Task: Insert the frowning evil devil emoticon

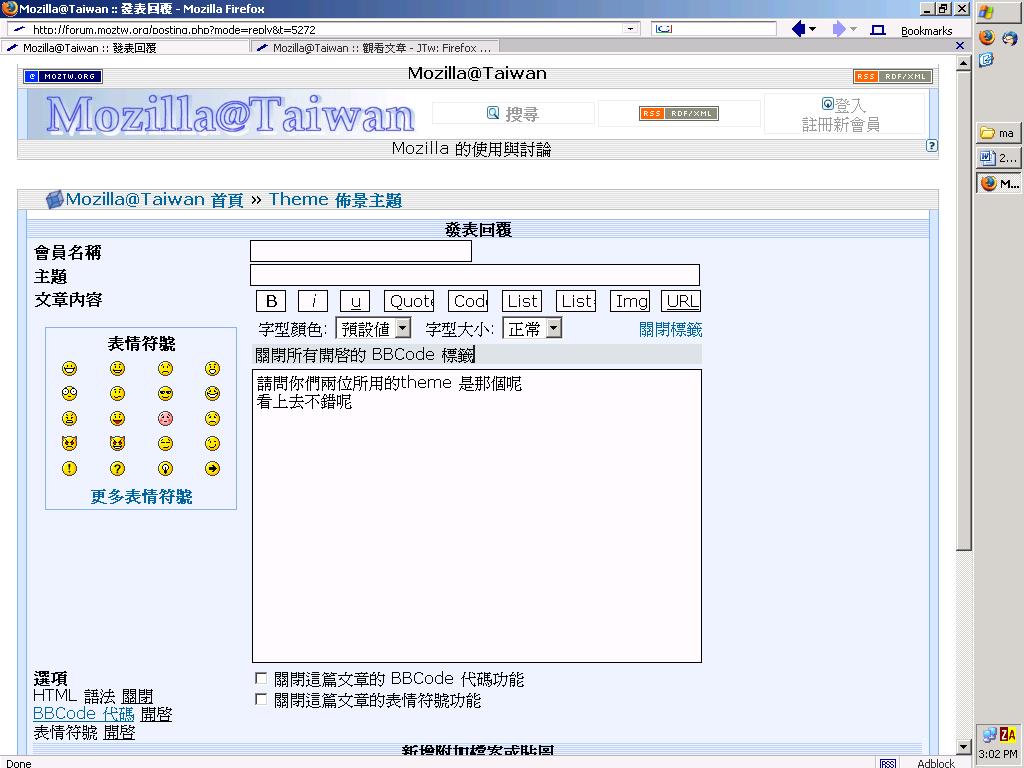Action: [x=69, y=443]
